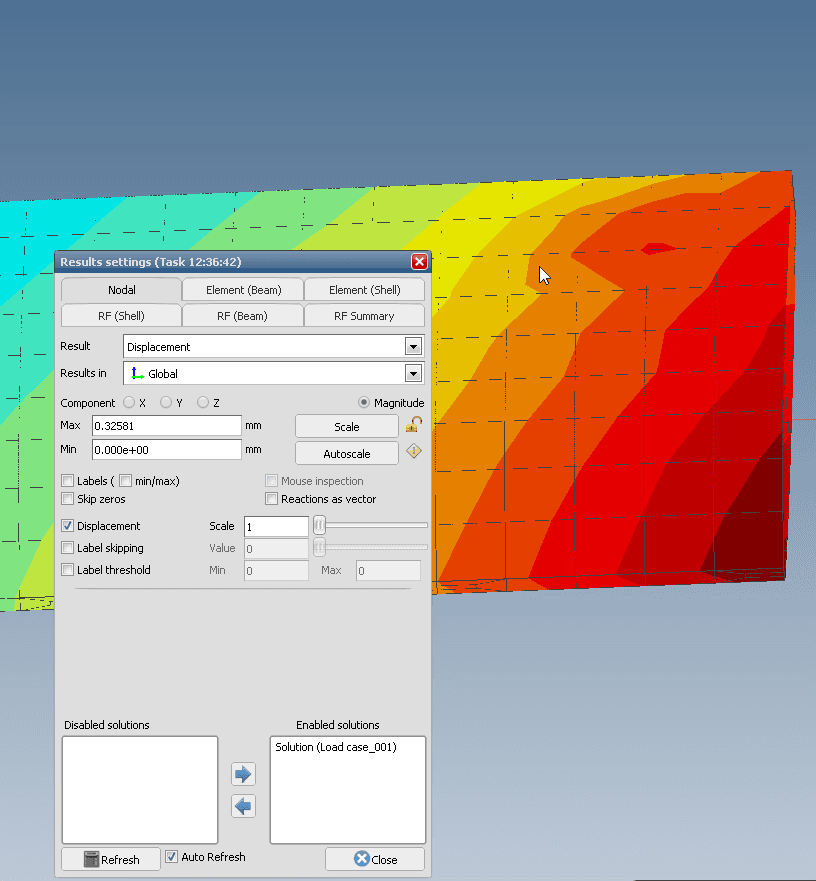Viewport: 816px width, 881px height.
Task: Select Solution (Load case_001) in Enabled solutions
Action: [336, 747]
